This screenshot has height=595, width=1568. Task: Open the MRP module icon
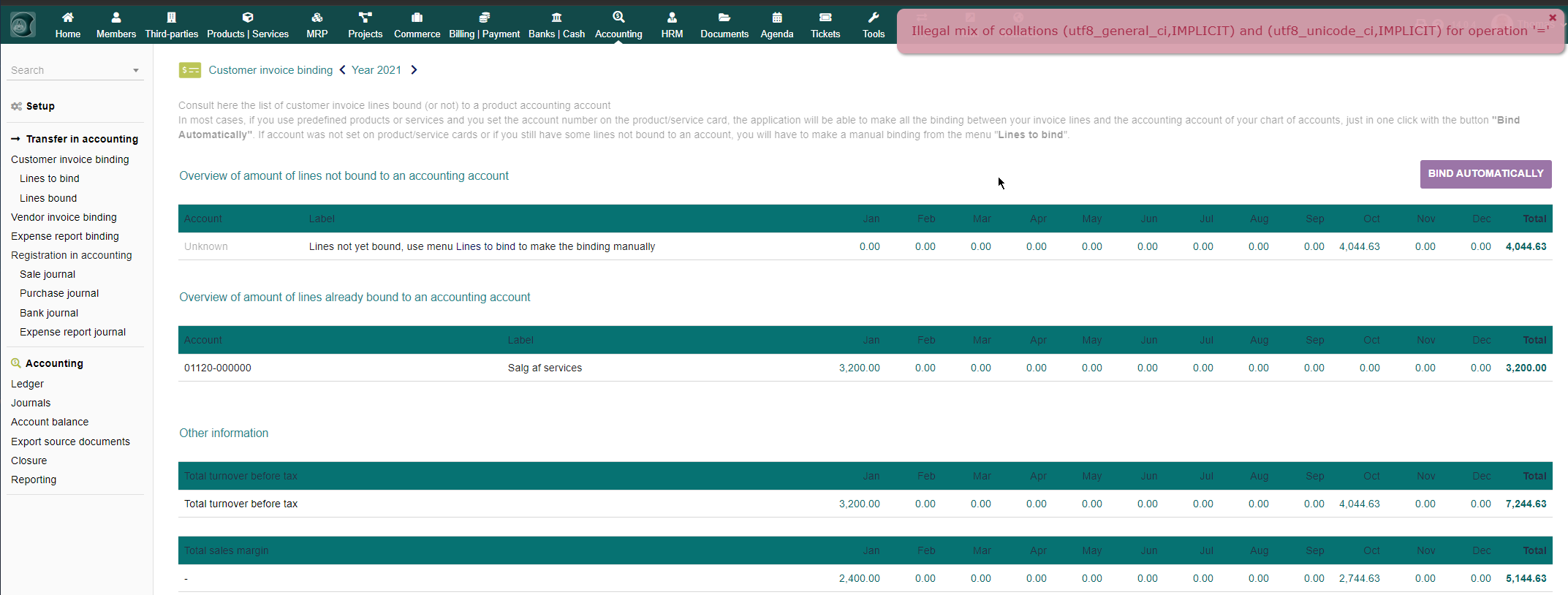[x=317, y=18]
